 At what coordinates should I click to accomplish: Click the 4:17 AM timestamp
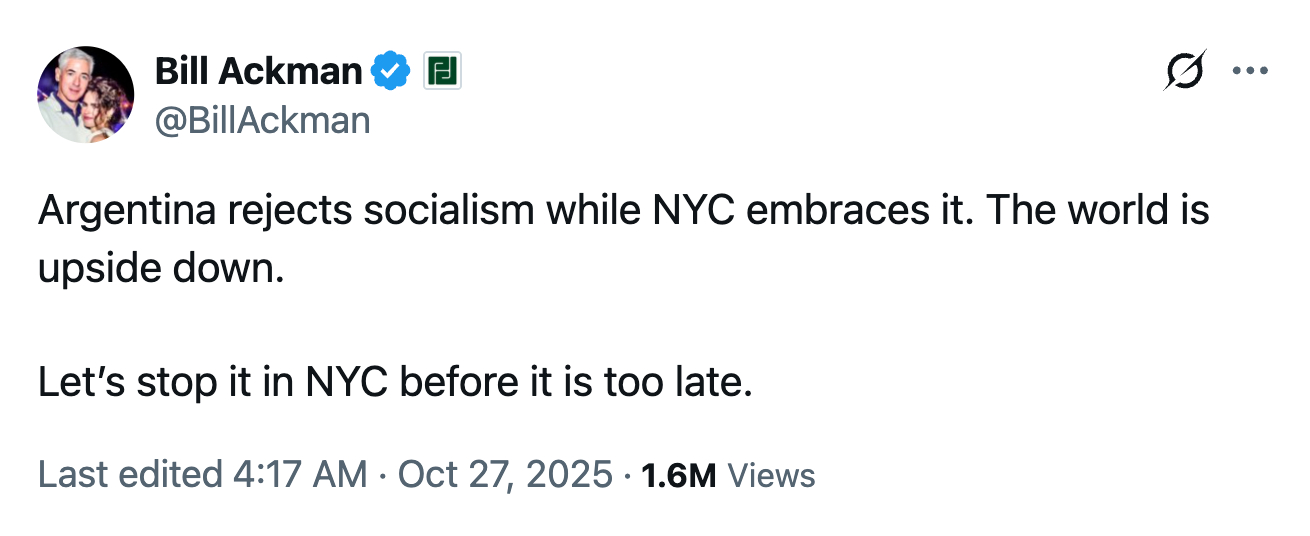click(x=299, y=474)
